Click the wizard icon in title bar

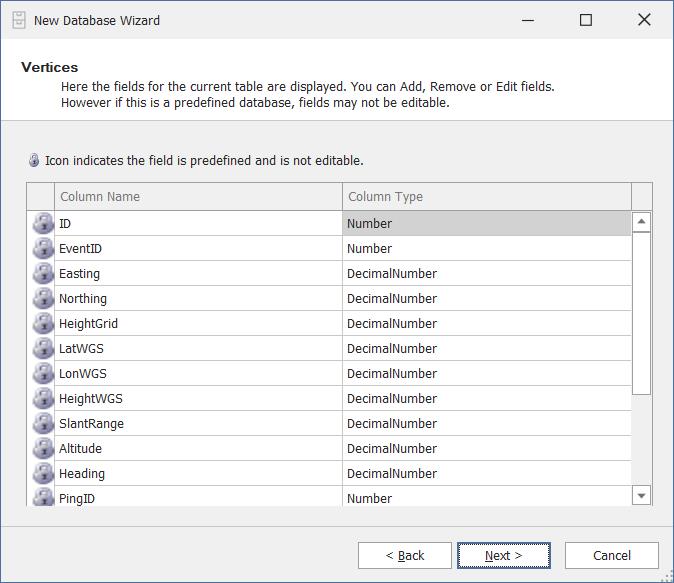[x=18, y=20]
